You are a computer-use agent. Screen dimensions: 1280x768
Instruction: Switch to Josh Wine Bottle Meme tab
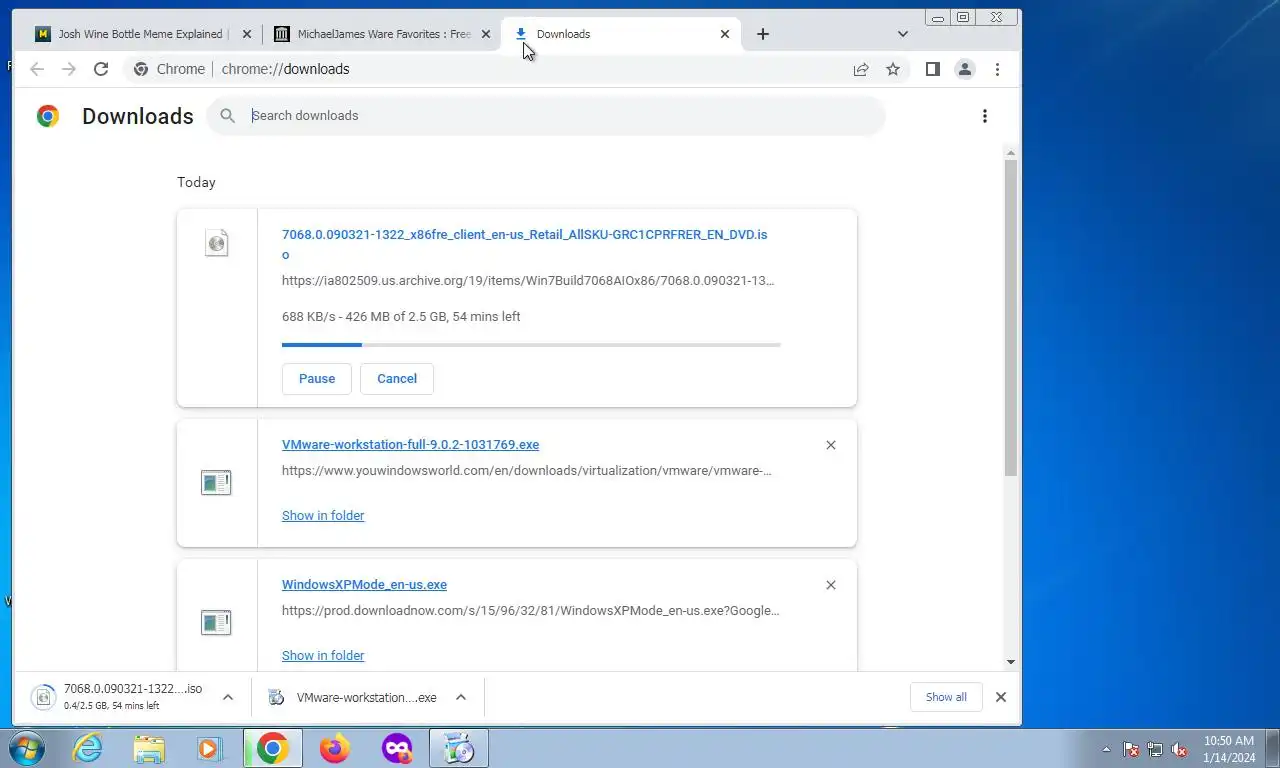(x=141, y=34)
